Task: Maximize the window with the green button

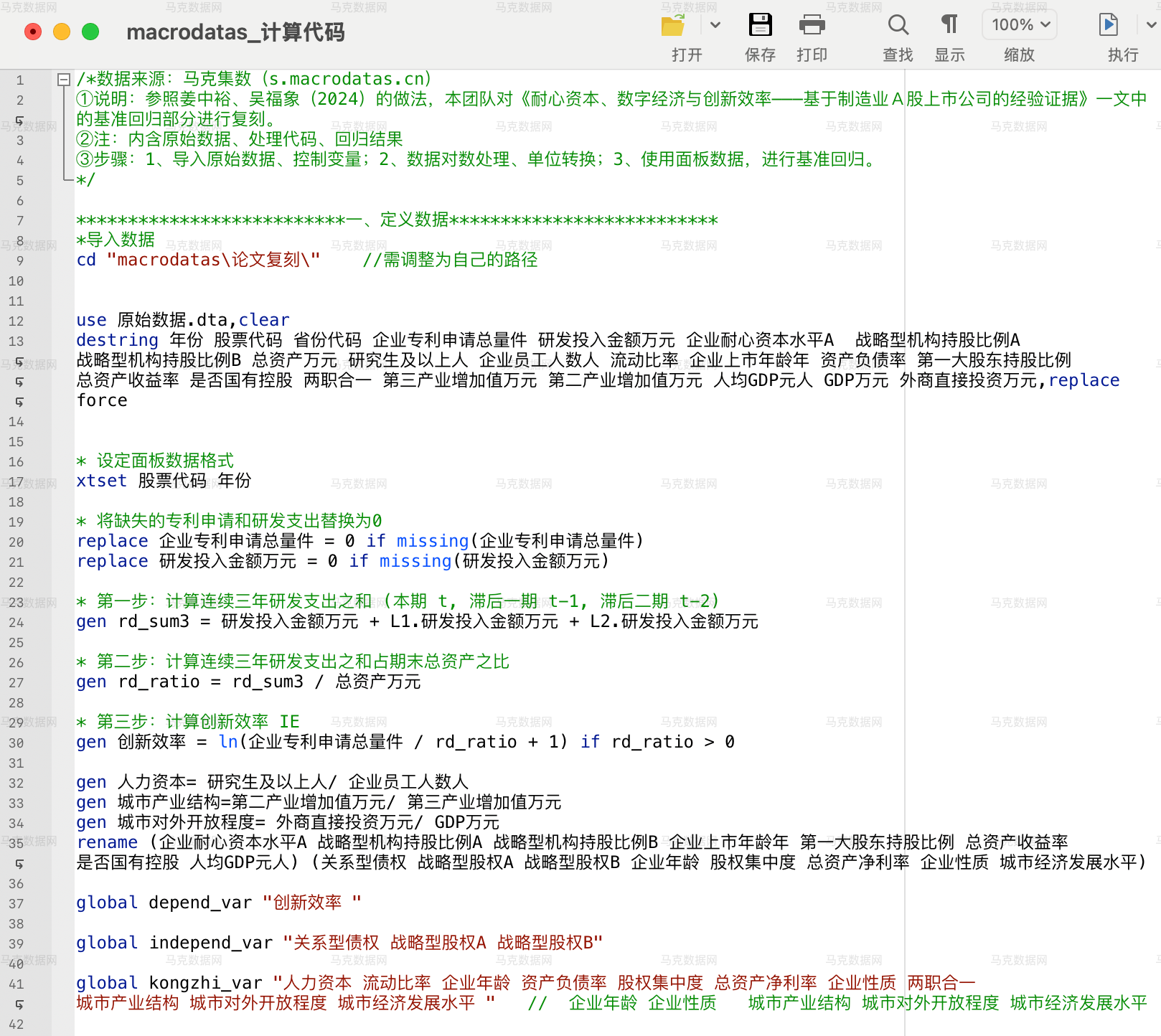Action: click(90, 32)
